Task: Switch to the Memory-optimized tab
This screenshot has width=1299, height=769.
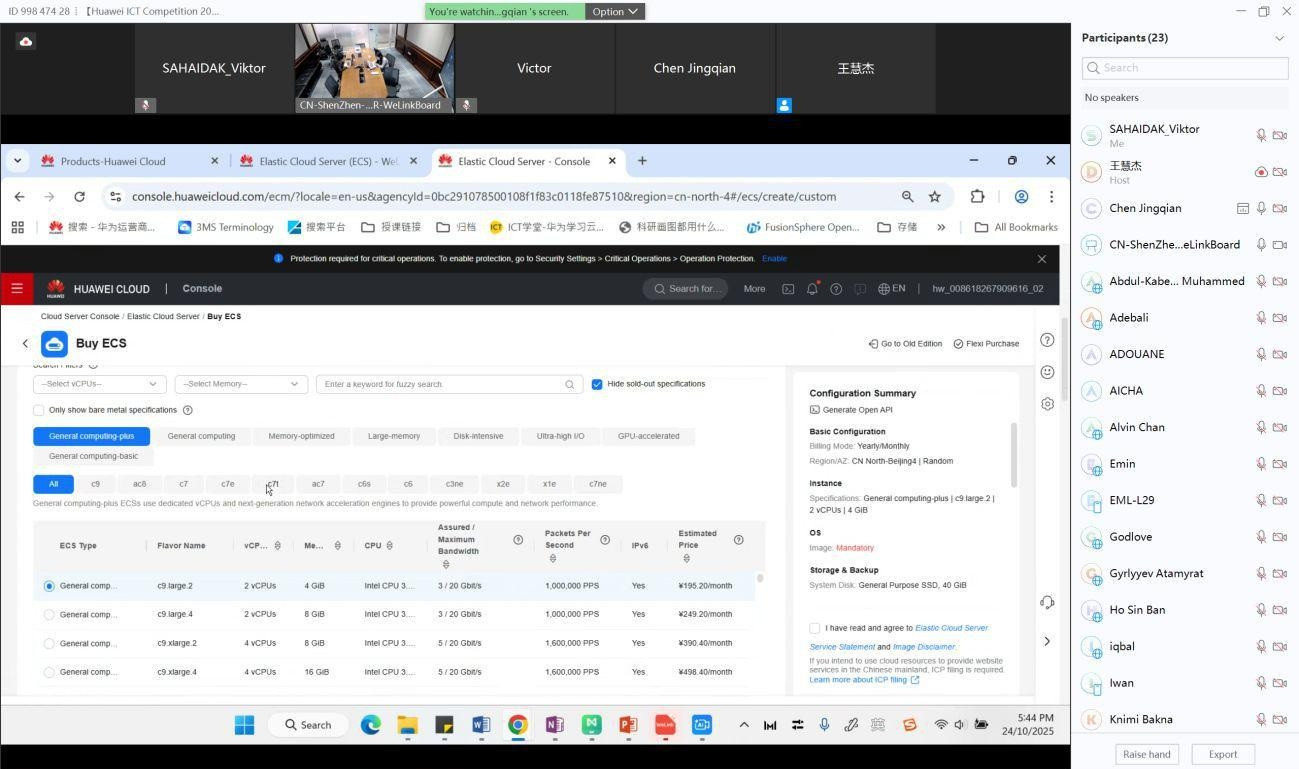Action: pos(301,436)
